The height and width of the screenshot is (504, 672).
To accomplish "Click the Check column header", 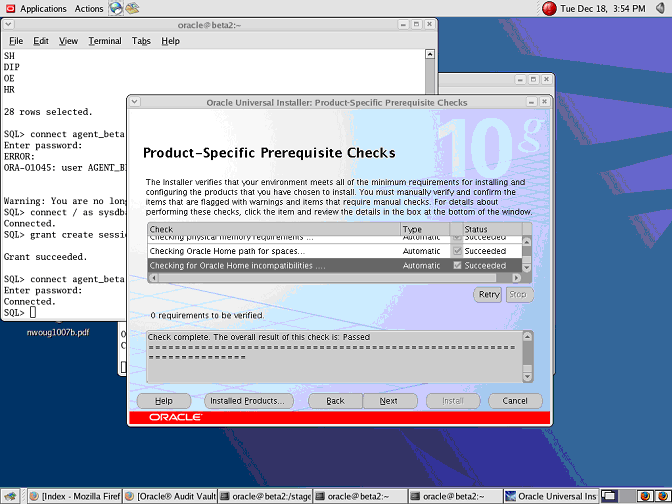I will [x=274, y=229].
